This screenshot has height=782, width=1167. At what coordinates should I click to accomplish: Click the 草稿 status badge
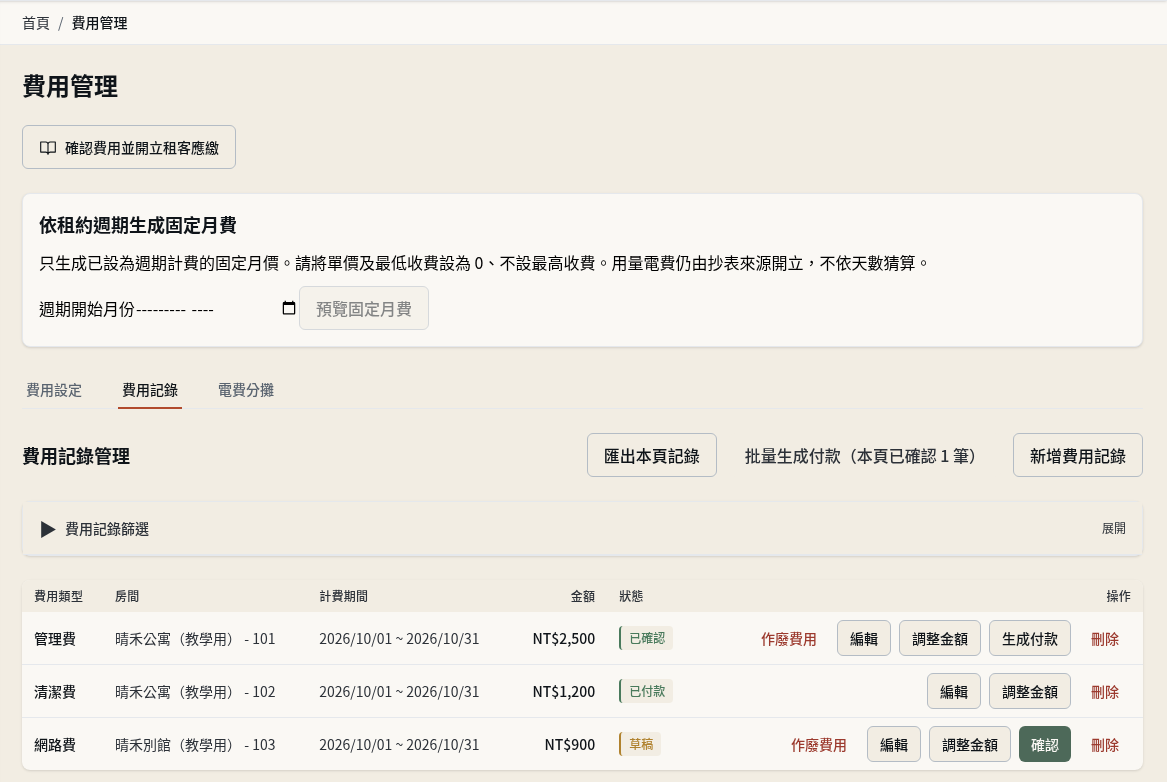[640, 744]
